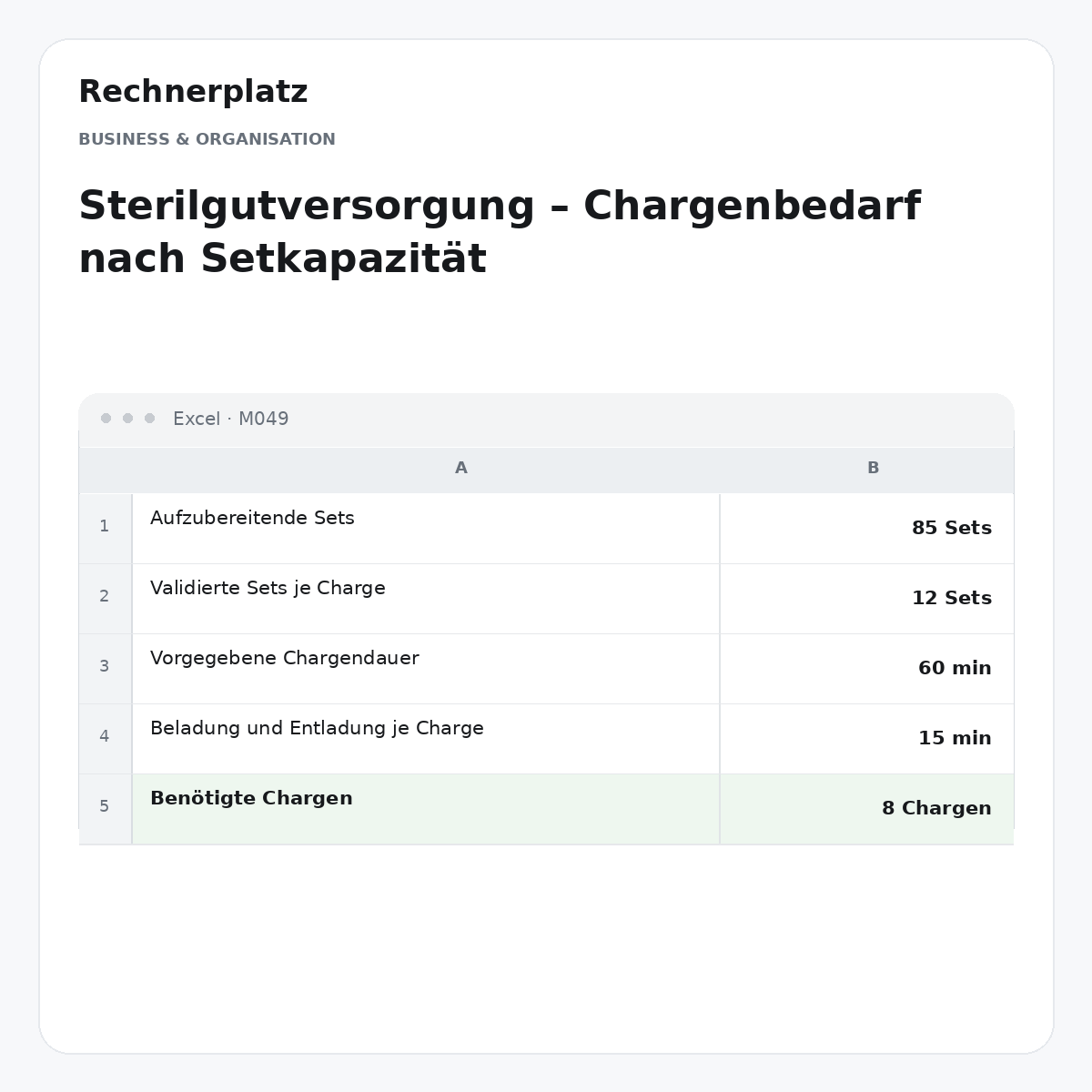Click cell 'Benötigte Chargen'
This screenshot has width=1092, height=1092.
coord(426,809)
